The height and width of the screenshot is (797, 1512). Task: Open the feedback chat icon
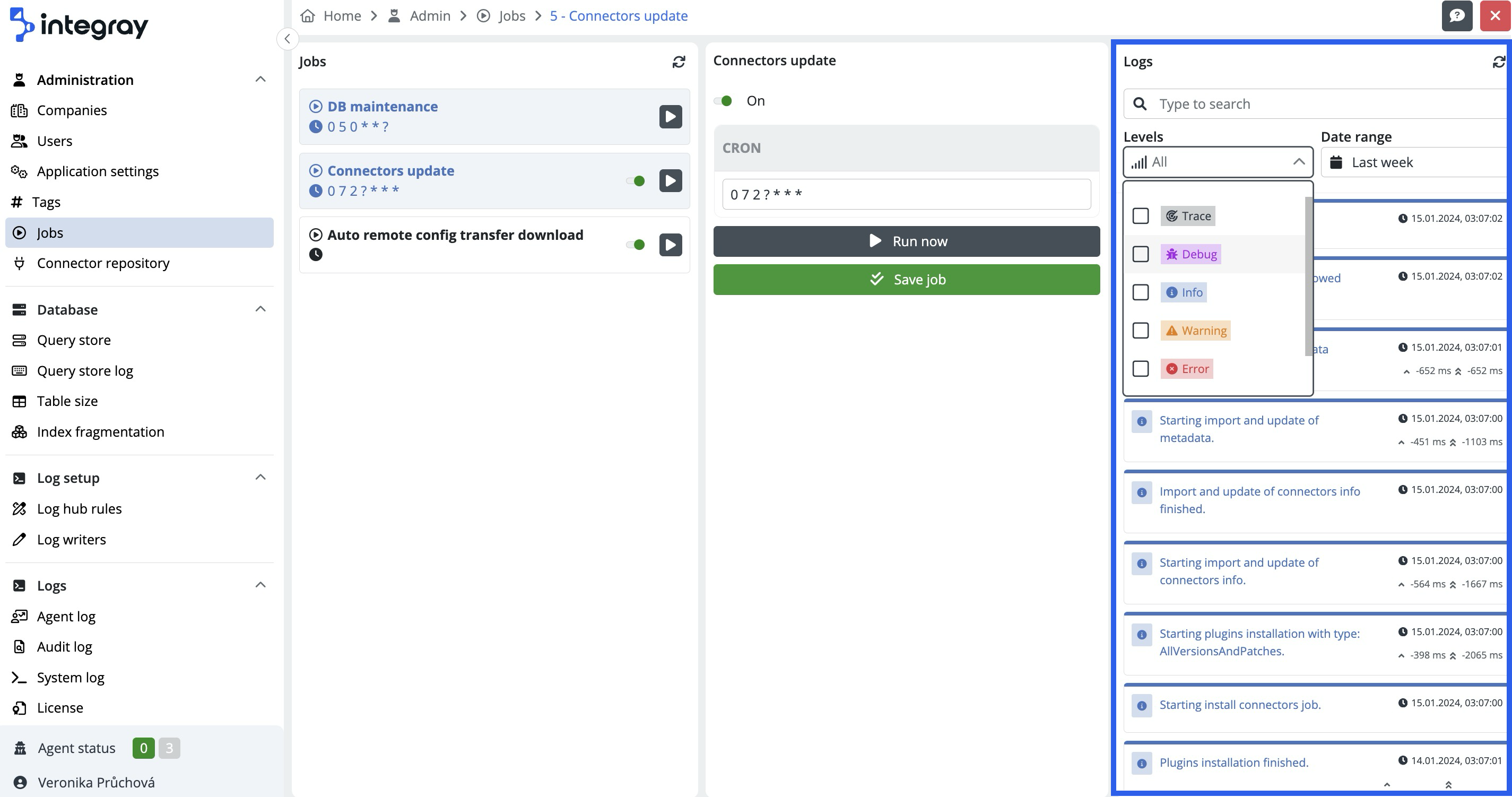tap(1457, 16)
